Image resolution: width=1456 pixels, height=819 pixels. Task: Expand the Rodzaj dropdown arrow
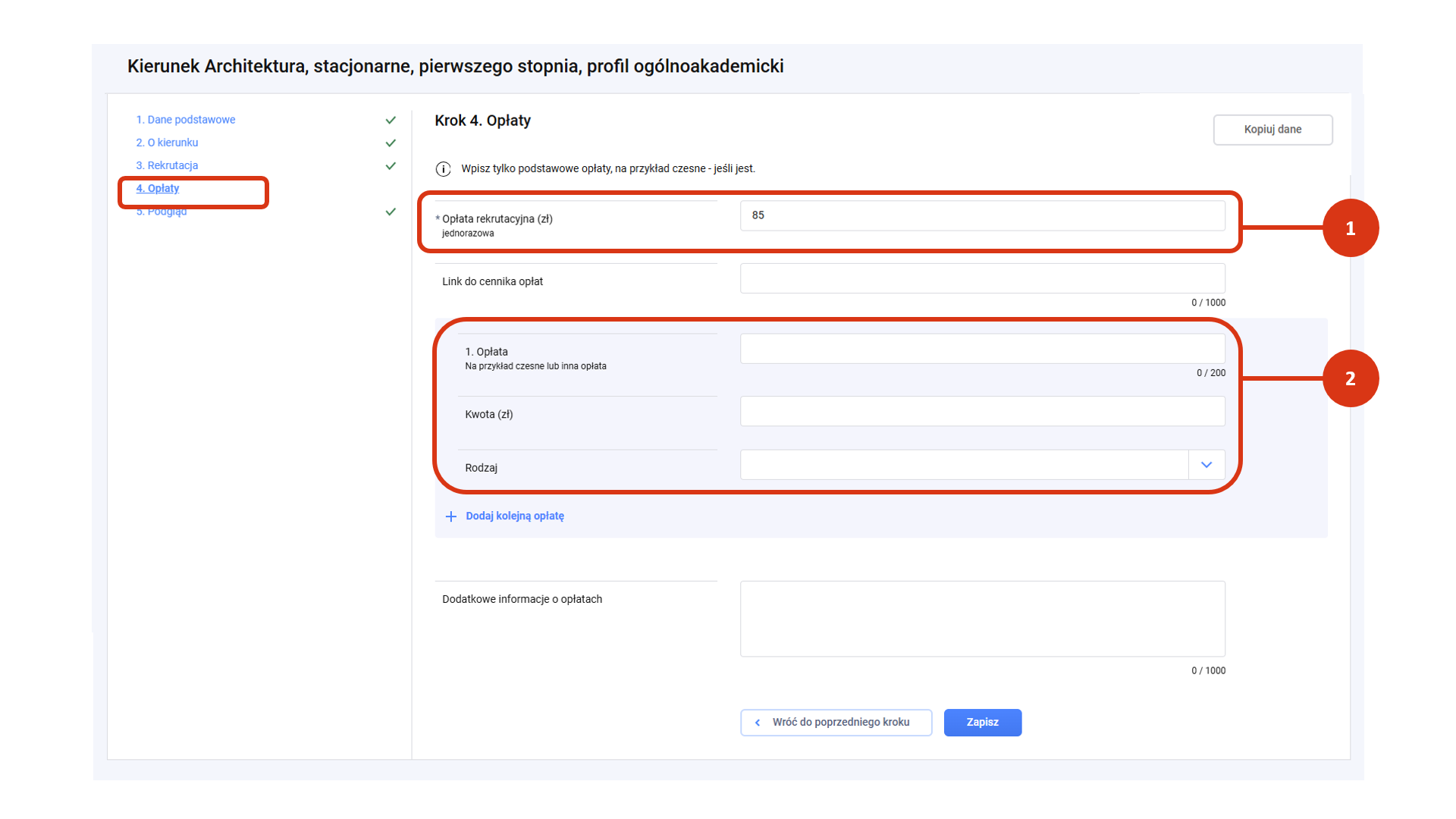click(1207, 465)
